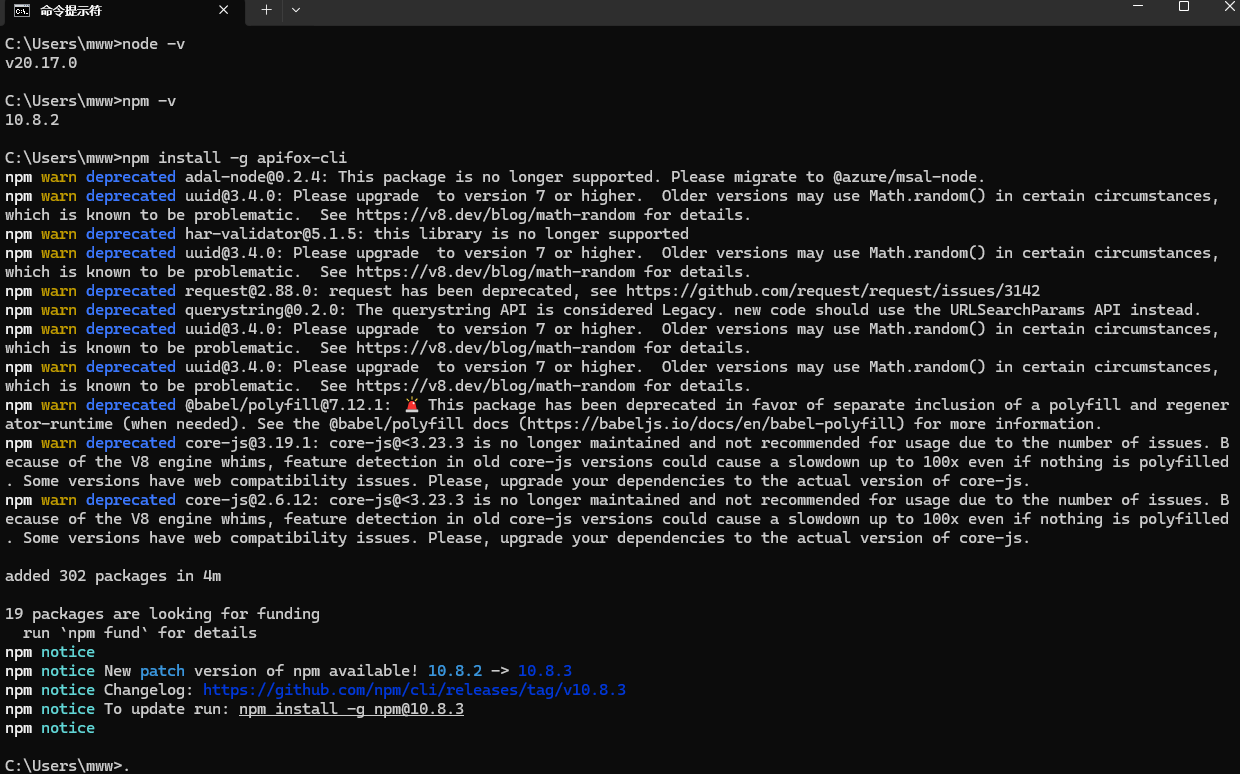Click the querystring@0.2.0 warning line
Image resolution: width=1240 pixels, height=774 pixels.
(x=603, y=310)
